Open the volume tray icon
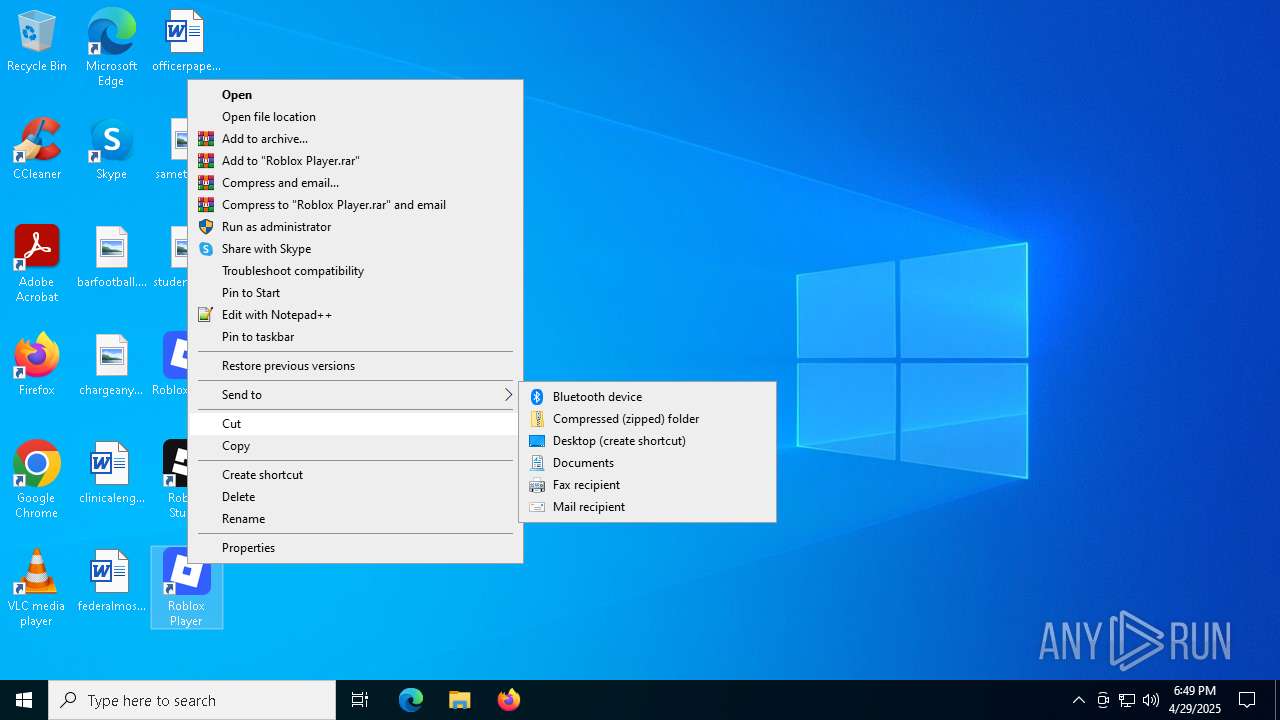This screenshot has width=1280, height=720. [x=1151, y=700]
